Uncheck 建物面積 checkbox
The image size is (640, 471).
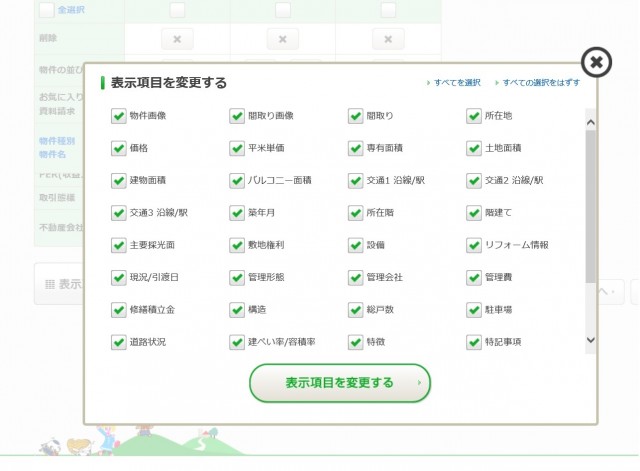click(x=118, y=180)
